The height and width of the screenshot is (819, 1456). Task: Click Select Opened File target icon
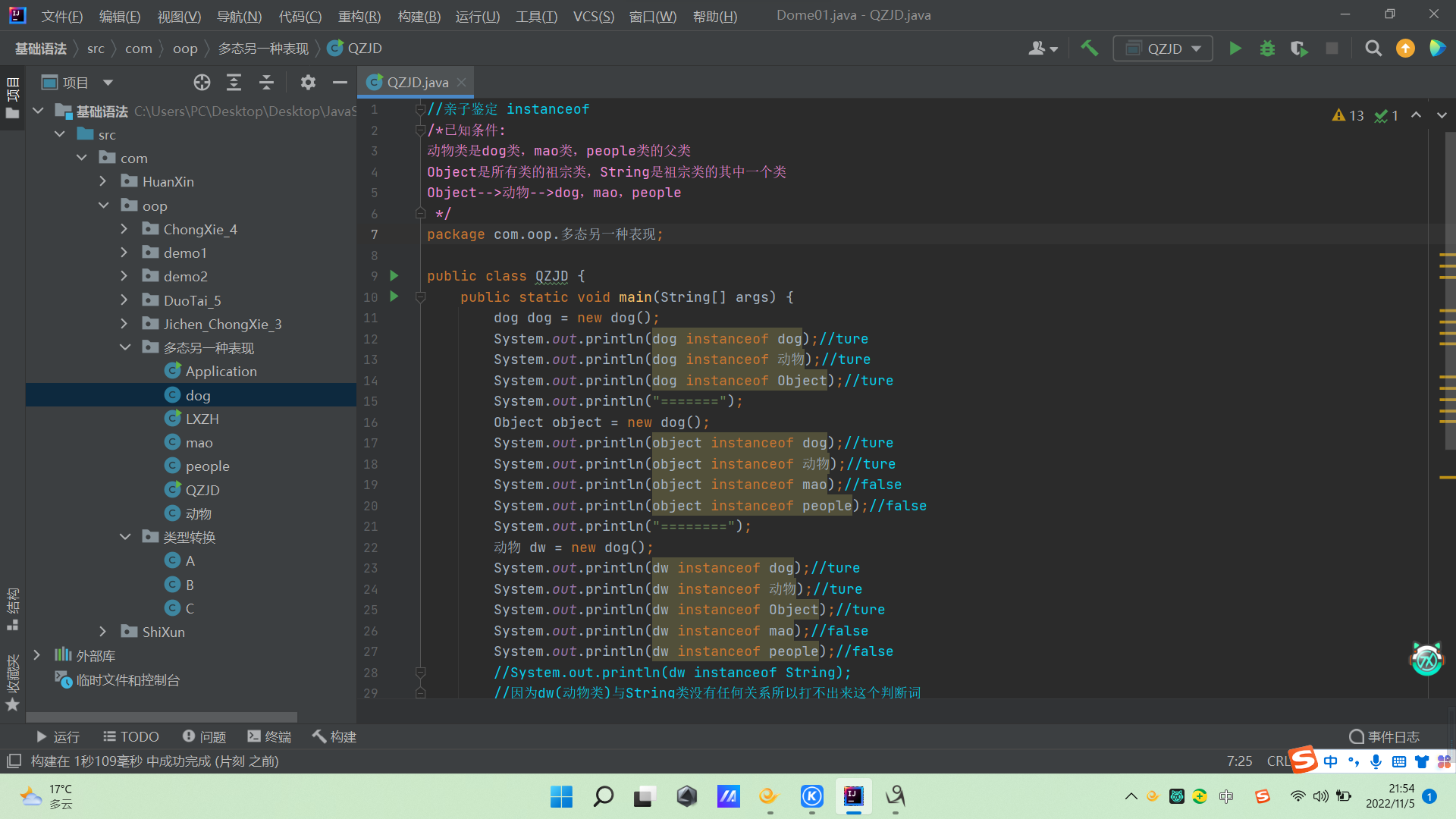[202, 83]
